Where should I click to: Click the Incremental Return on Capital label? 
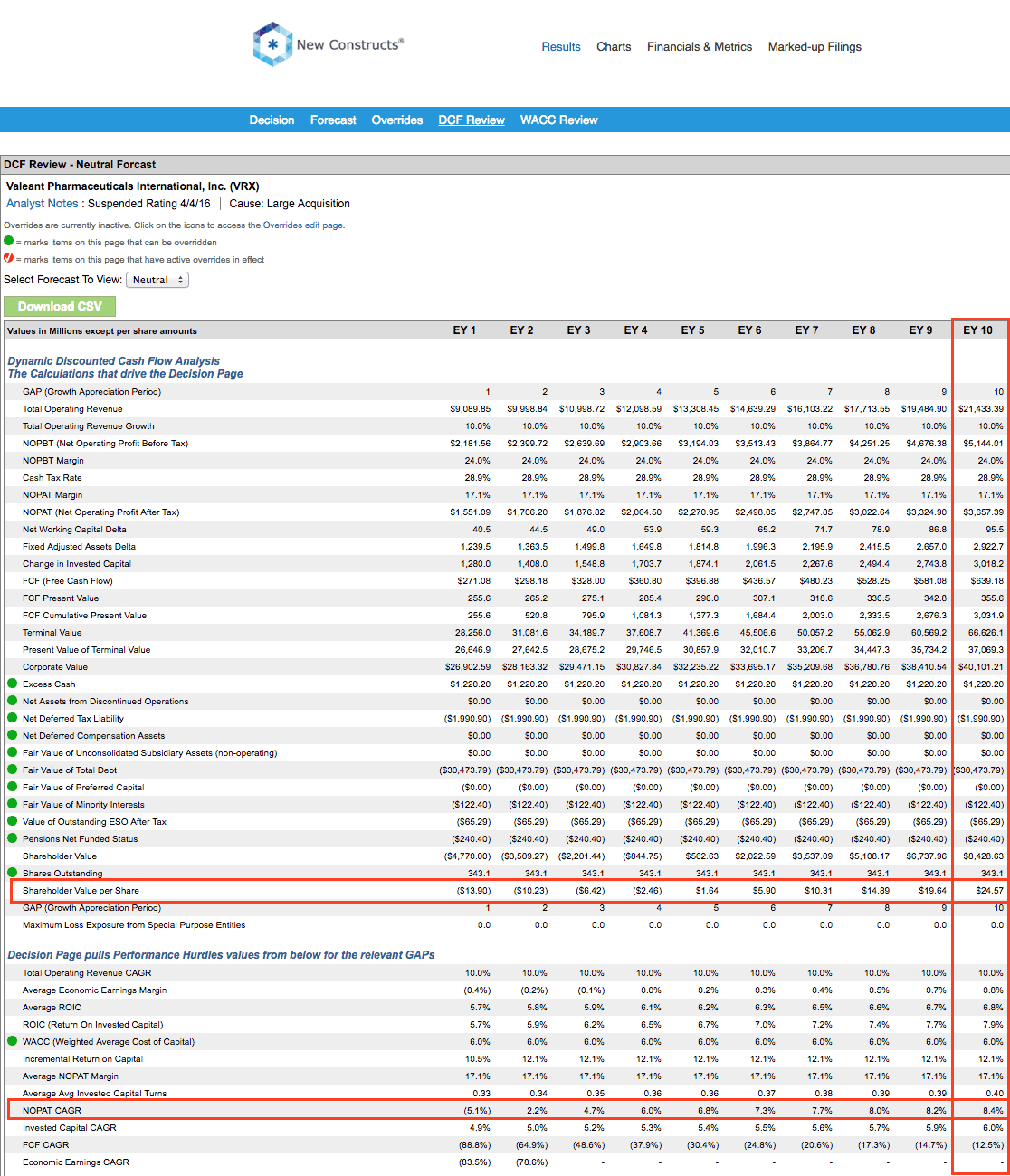coord(82,1059)
